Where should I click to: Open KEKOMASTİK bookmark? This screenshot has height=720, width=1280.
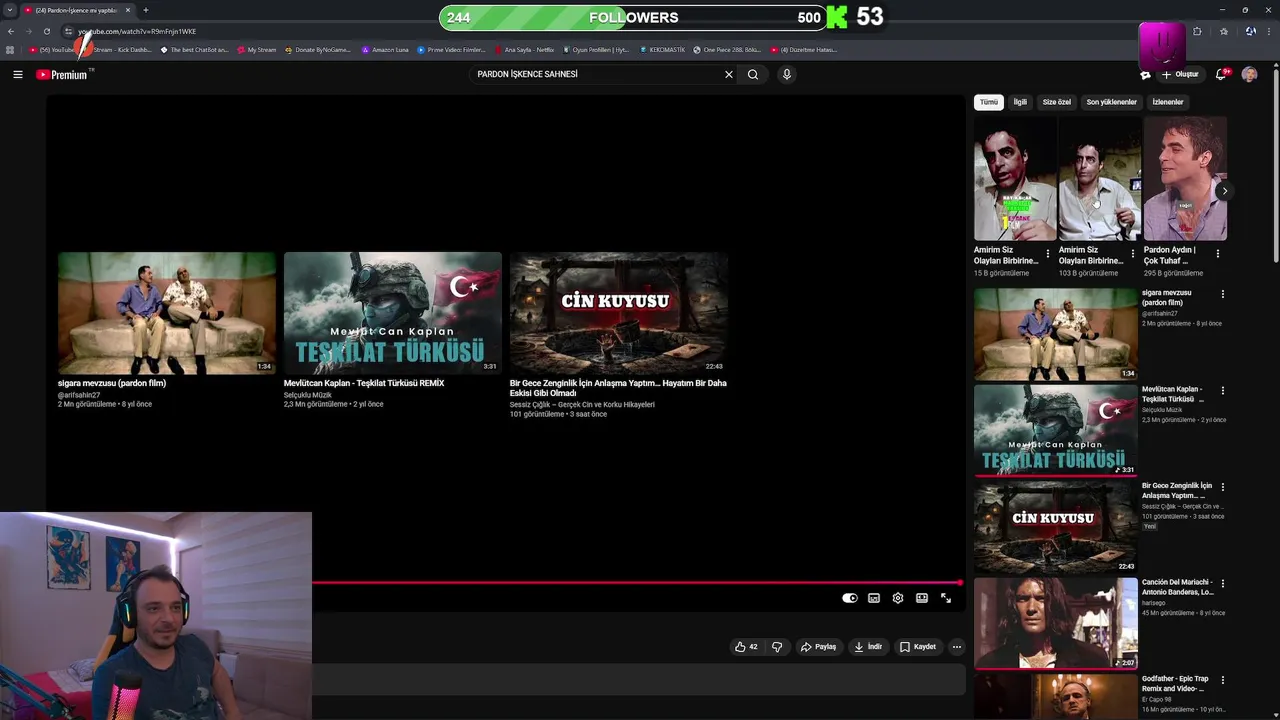pyautogui.click(x=662, y=49)
